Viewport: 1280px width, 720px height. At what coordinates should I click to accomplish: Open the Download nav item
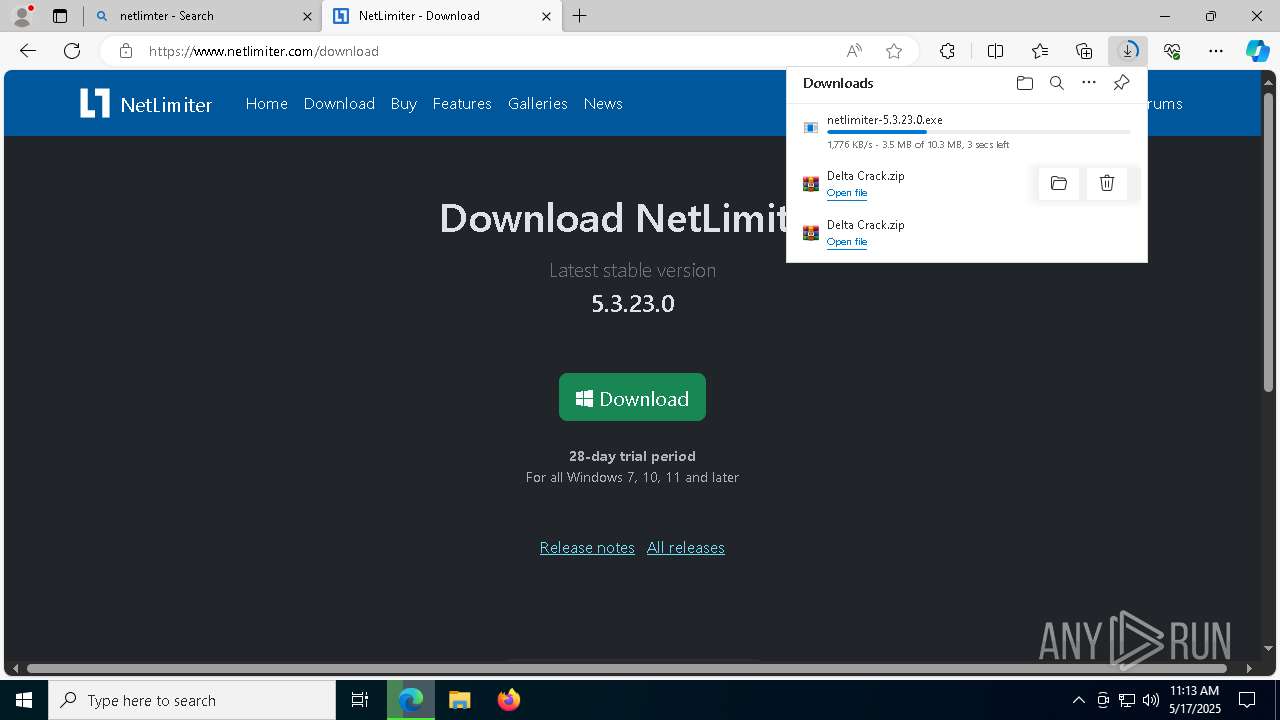click(339, 104)
